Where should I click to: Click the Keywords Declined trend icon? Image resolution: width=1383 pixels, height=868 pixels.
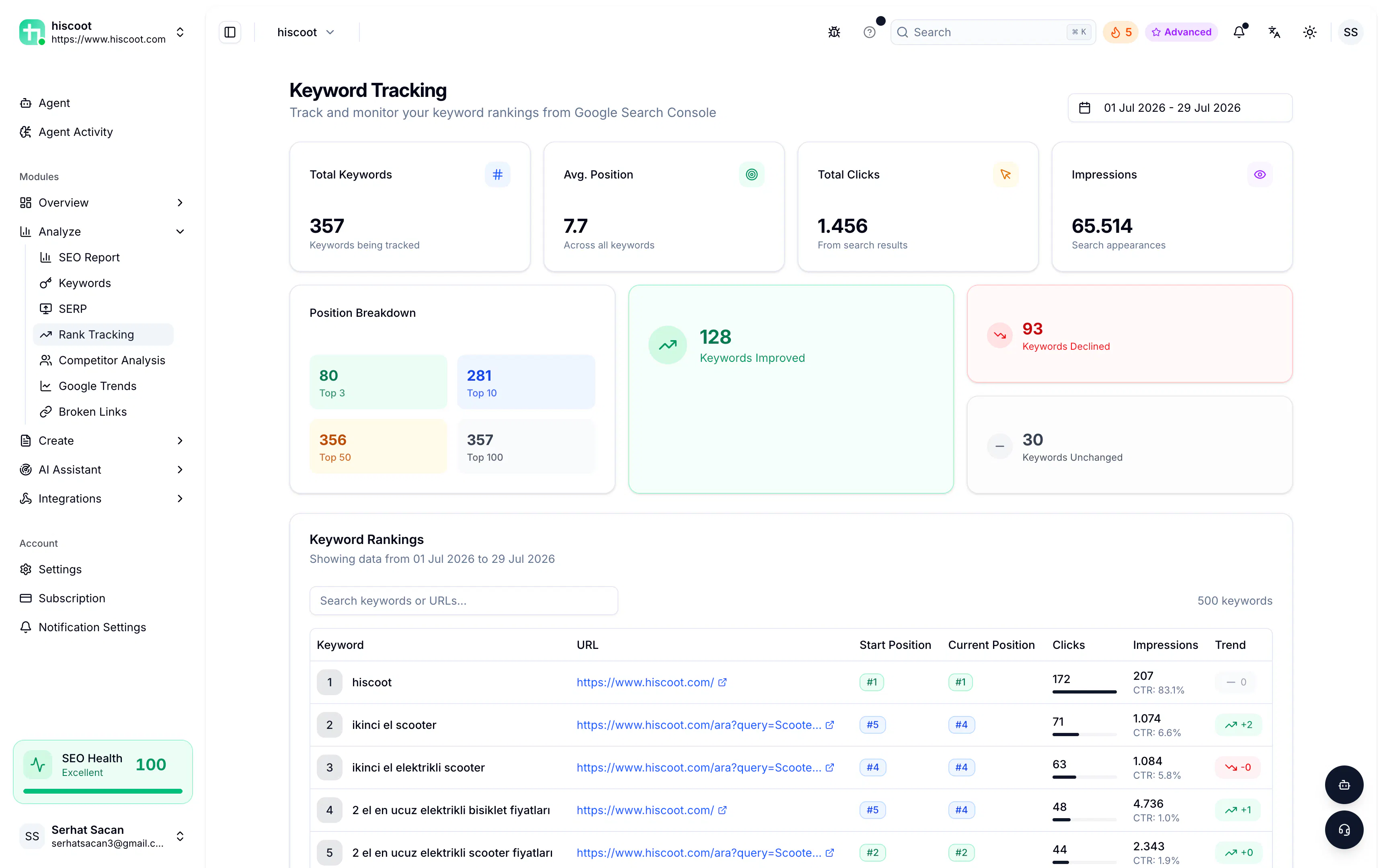tap(999, 335)
